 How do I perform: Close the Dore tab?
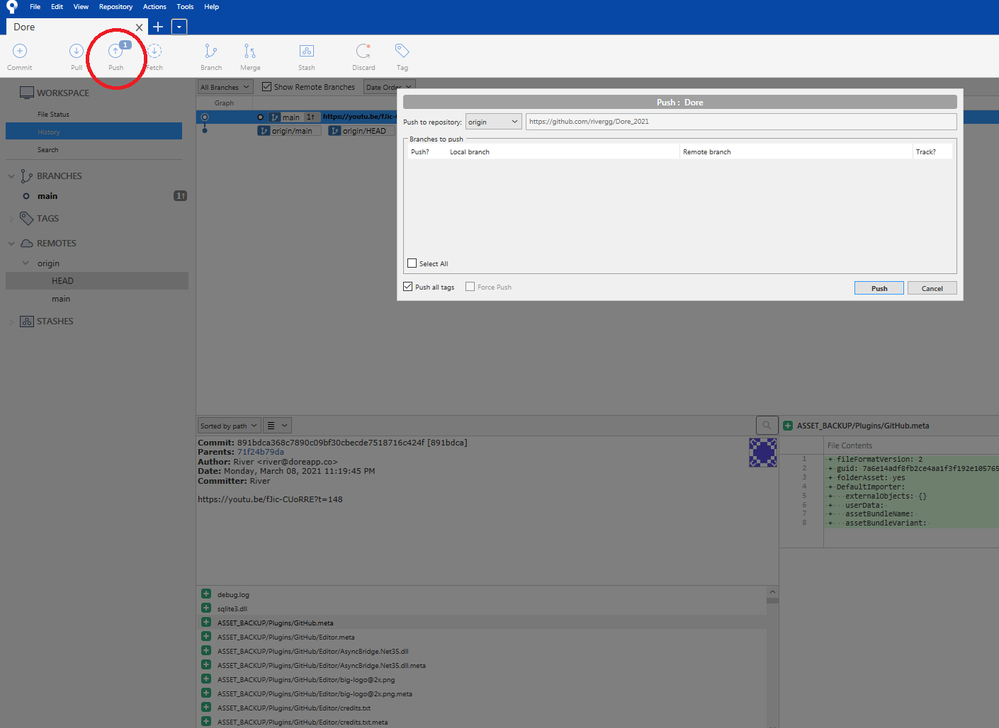click(139, 27)
